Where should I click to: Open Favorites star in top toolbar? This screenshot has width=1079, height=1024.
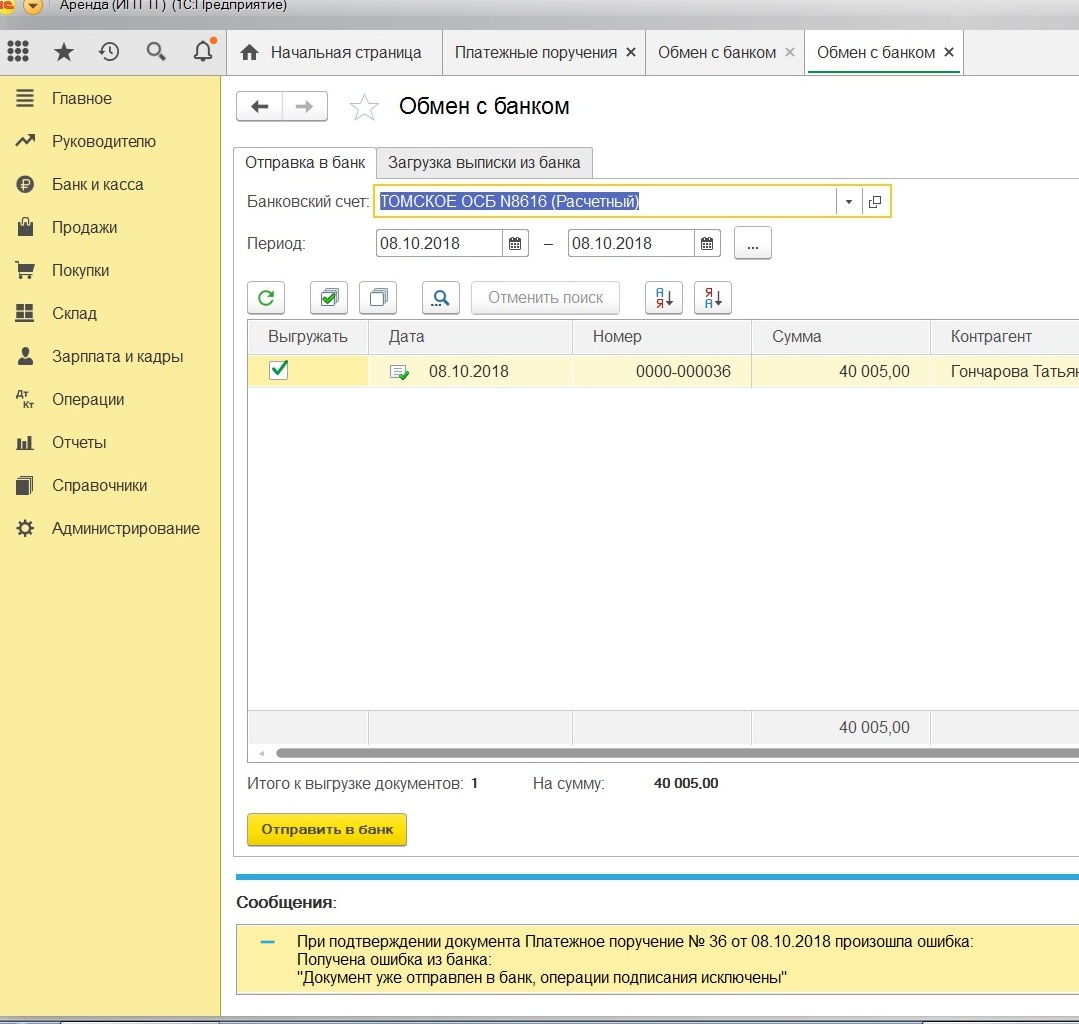click(63, 52)
